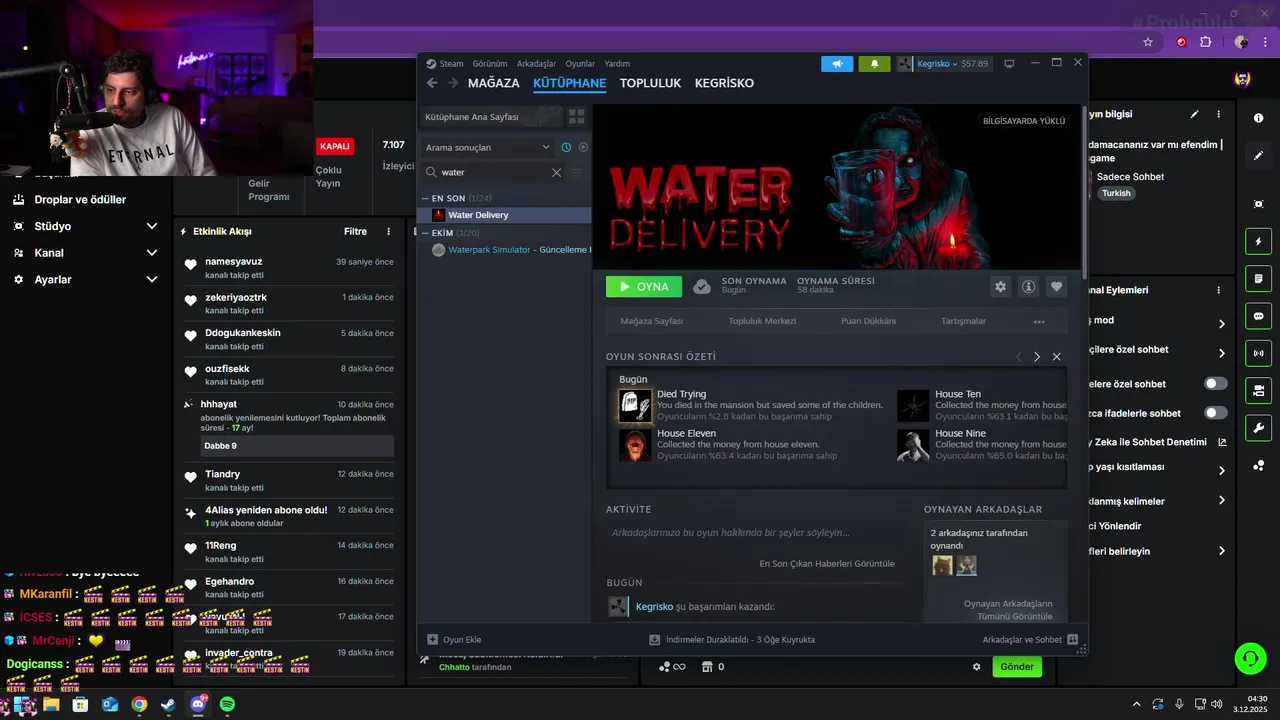Click Gönder chat send button
Image resolution: width=1280 pixels, height=720 pixels.
pos(1017,667)
